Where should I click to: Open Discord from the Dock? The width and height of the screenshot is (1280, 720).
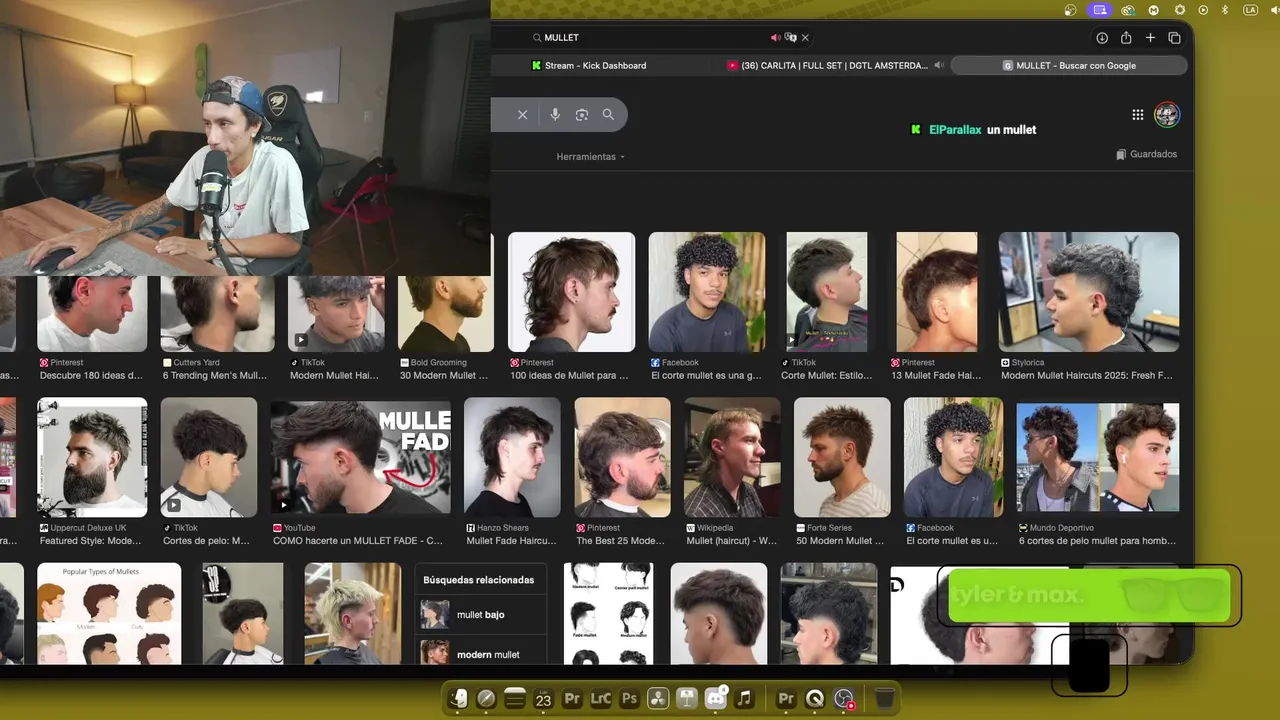coord(716,699)
